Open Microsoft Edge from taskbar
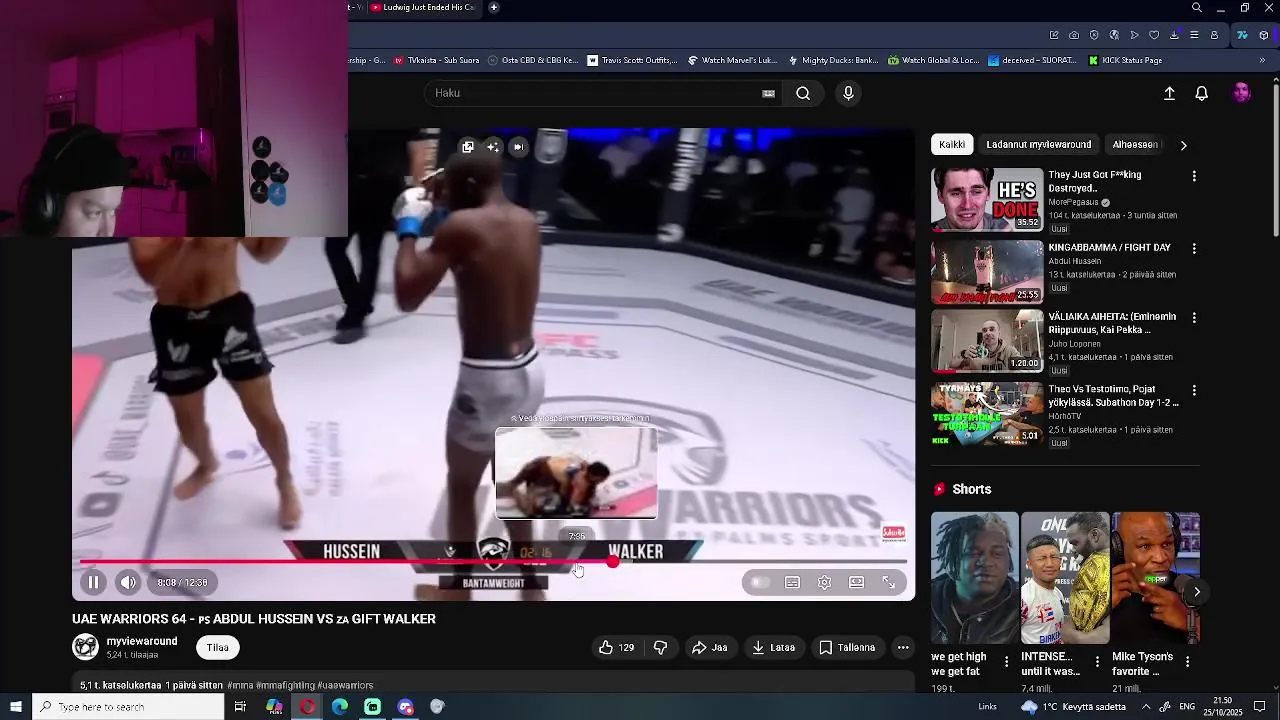1280x720 pixels. (340, 707)
